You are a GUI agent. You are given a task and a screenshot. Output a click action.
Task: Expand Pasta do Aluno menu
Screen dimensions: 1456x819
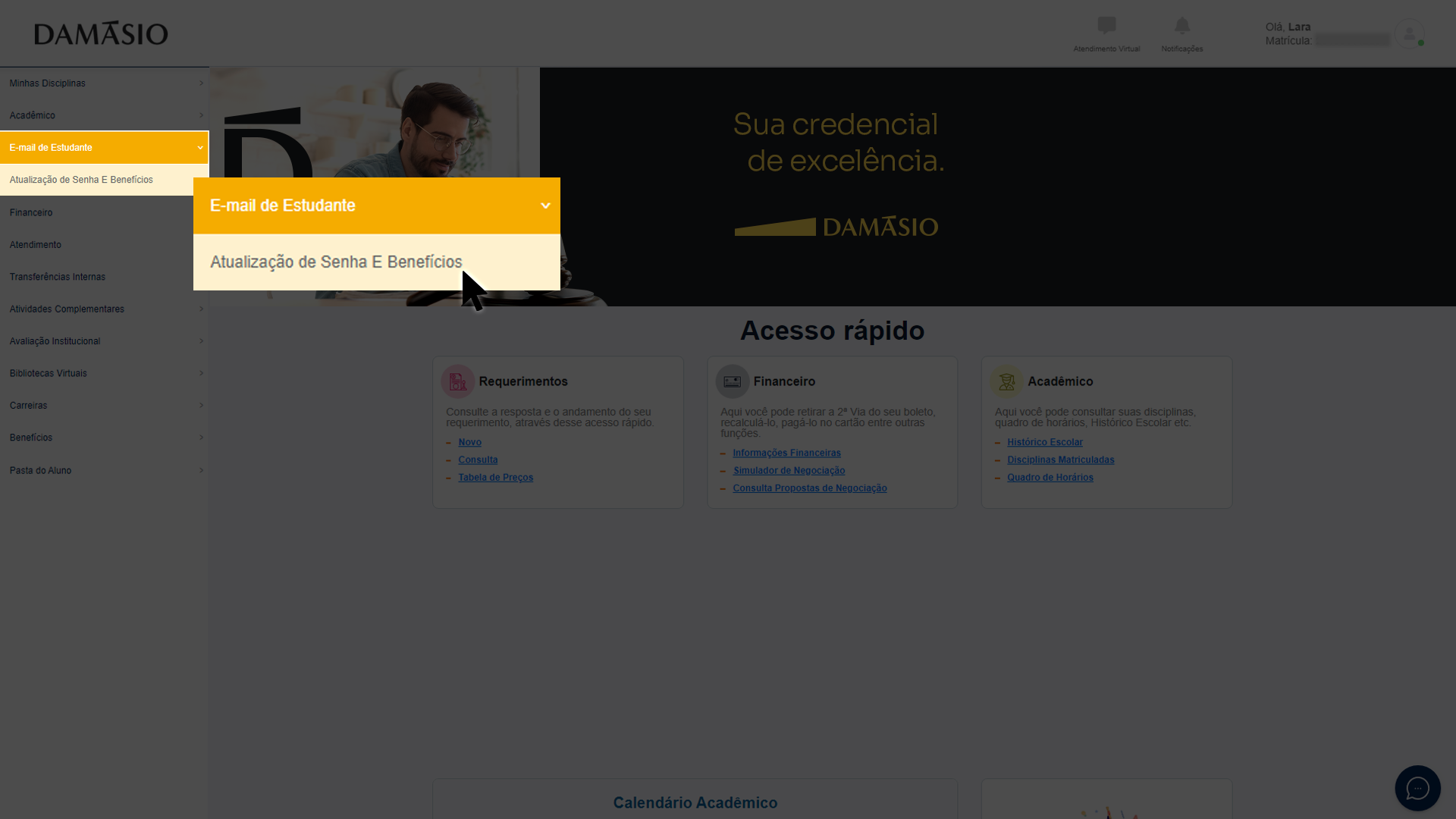click(x=104, y=470)
